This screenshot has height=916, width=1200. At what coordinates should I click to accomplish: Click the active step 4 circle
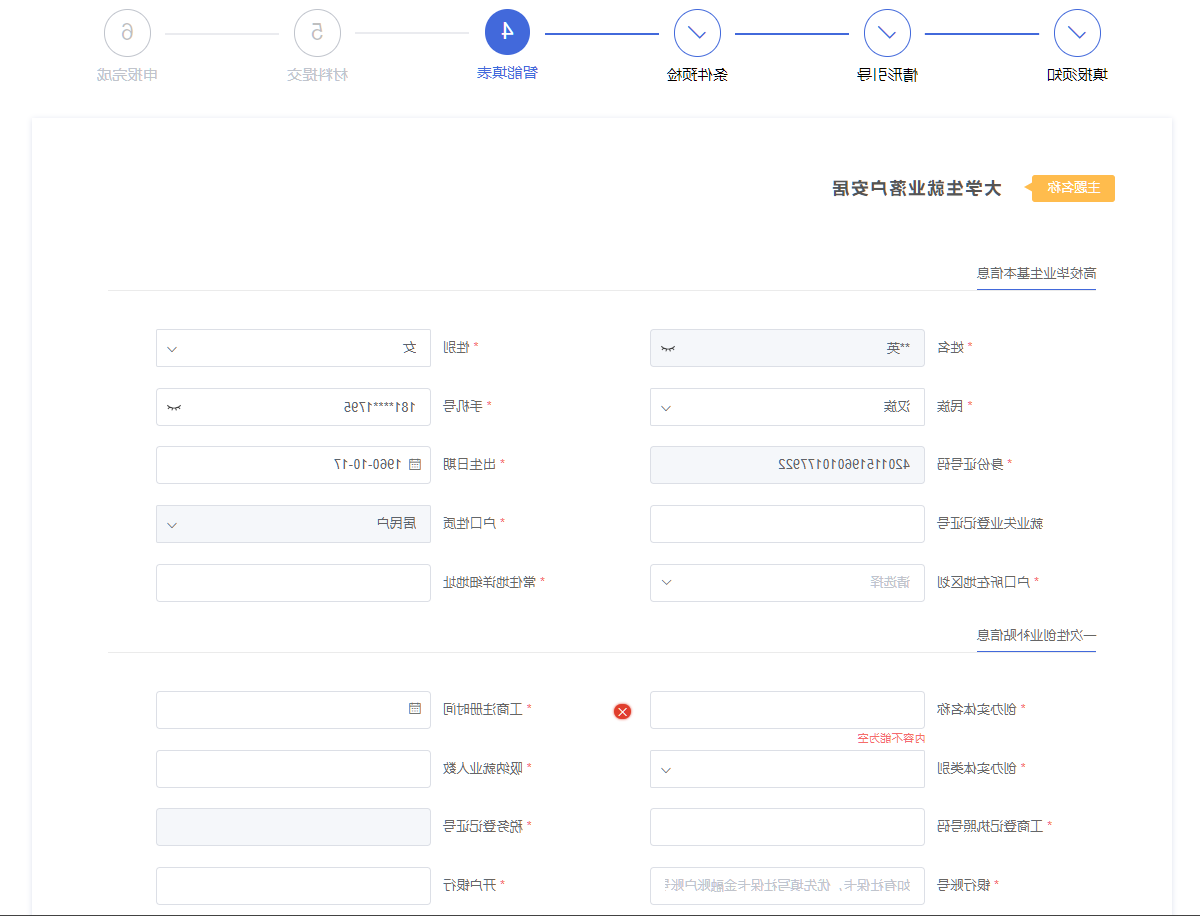507,33
